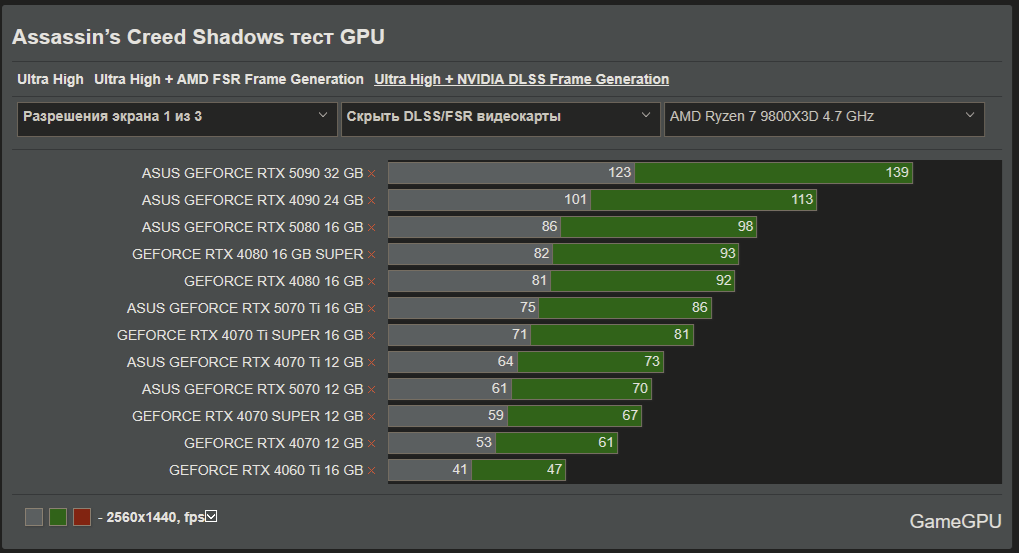Click the red legend color swatch
Image resolution: width=1019 pixels, height=553 pixels.
click(x=82, y=517)
